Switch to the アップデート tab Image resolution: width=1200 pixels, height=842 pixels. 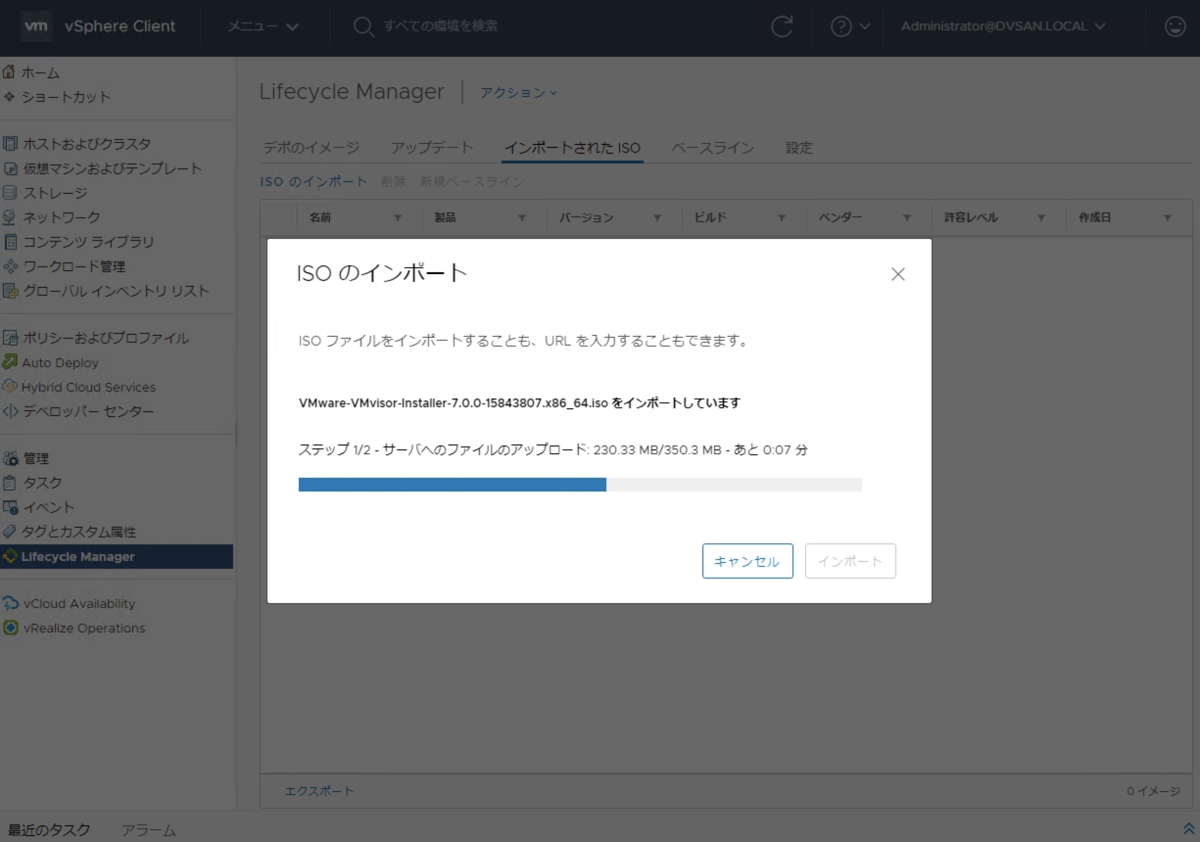pyautogui.click(x=432, y=147)
